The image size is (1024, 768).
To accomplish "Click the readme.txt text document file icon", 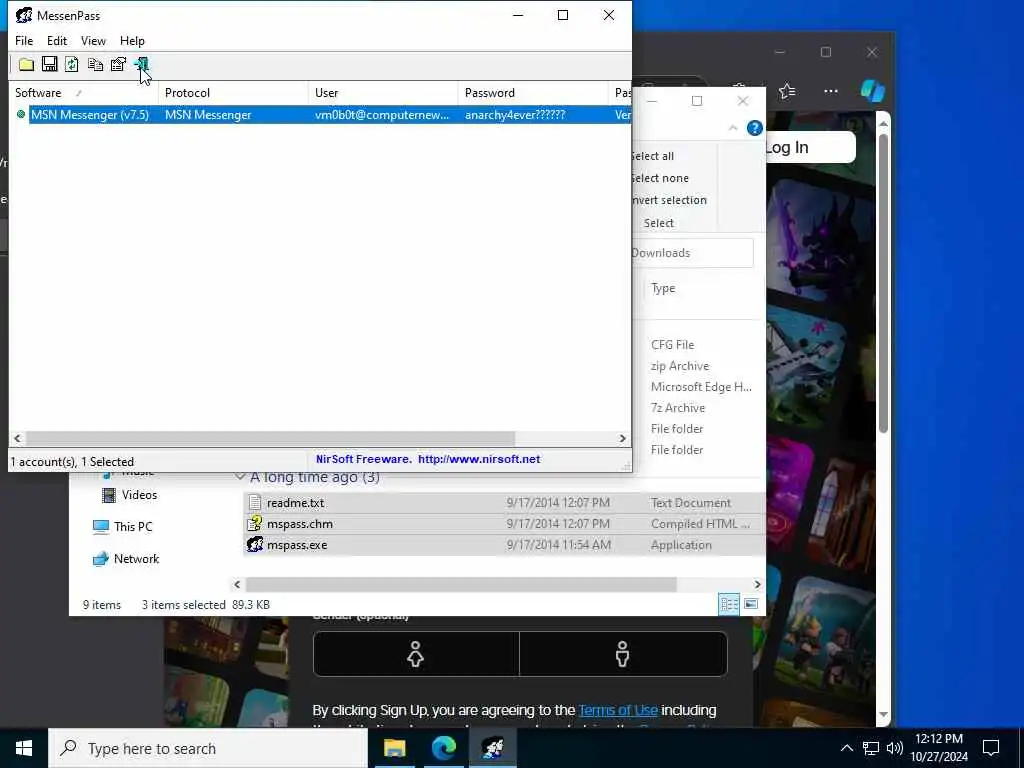I will pyautogui.click(x=255, y=503).
